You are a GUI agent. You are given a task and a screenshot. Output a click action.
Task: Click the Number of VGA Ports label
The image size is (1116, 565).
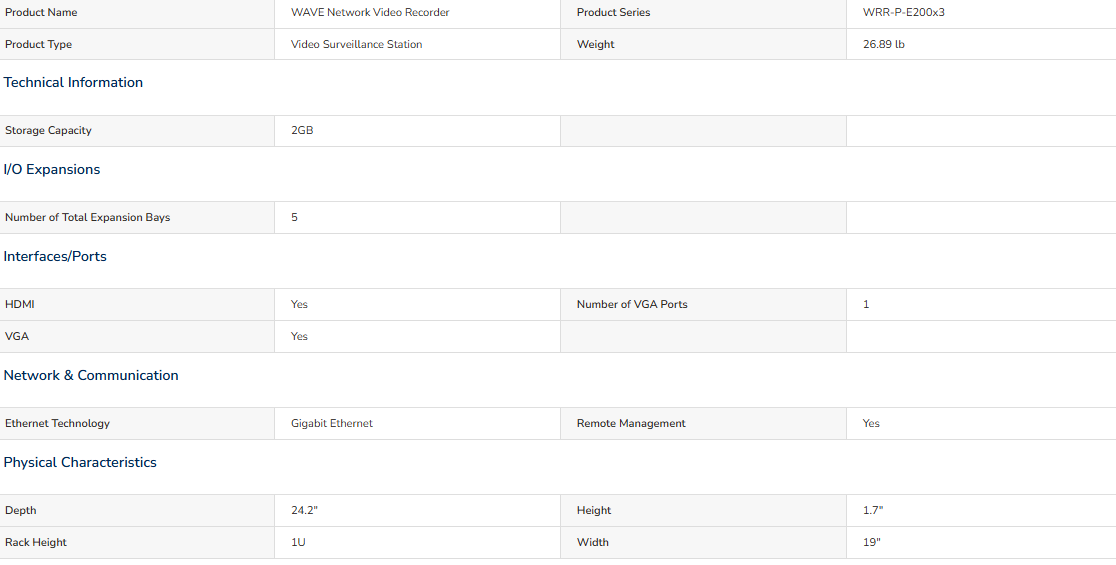click(632, 304)
